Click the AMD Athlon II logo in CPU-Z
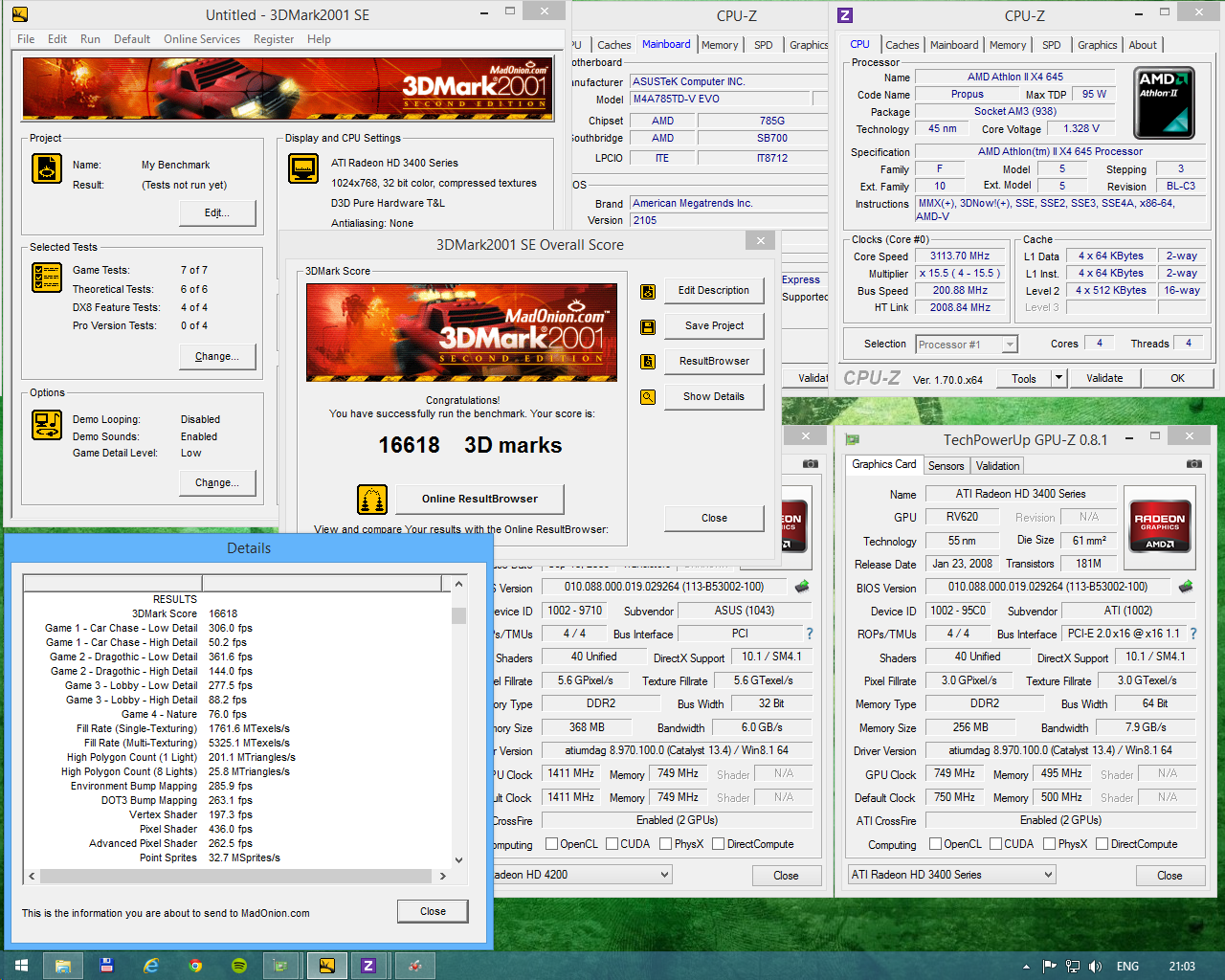The height and width of the screenshot is (980, 1225). coord(1164,103)
